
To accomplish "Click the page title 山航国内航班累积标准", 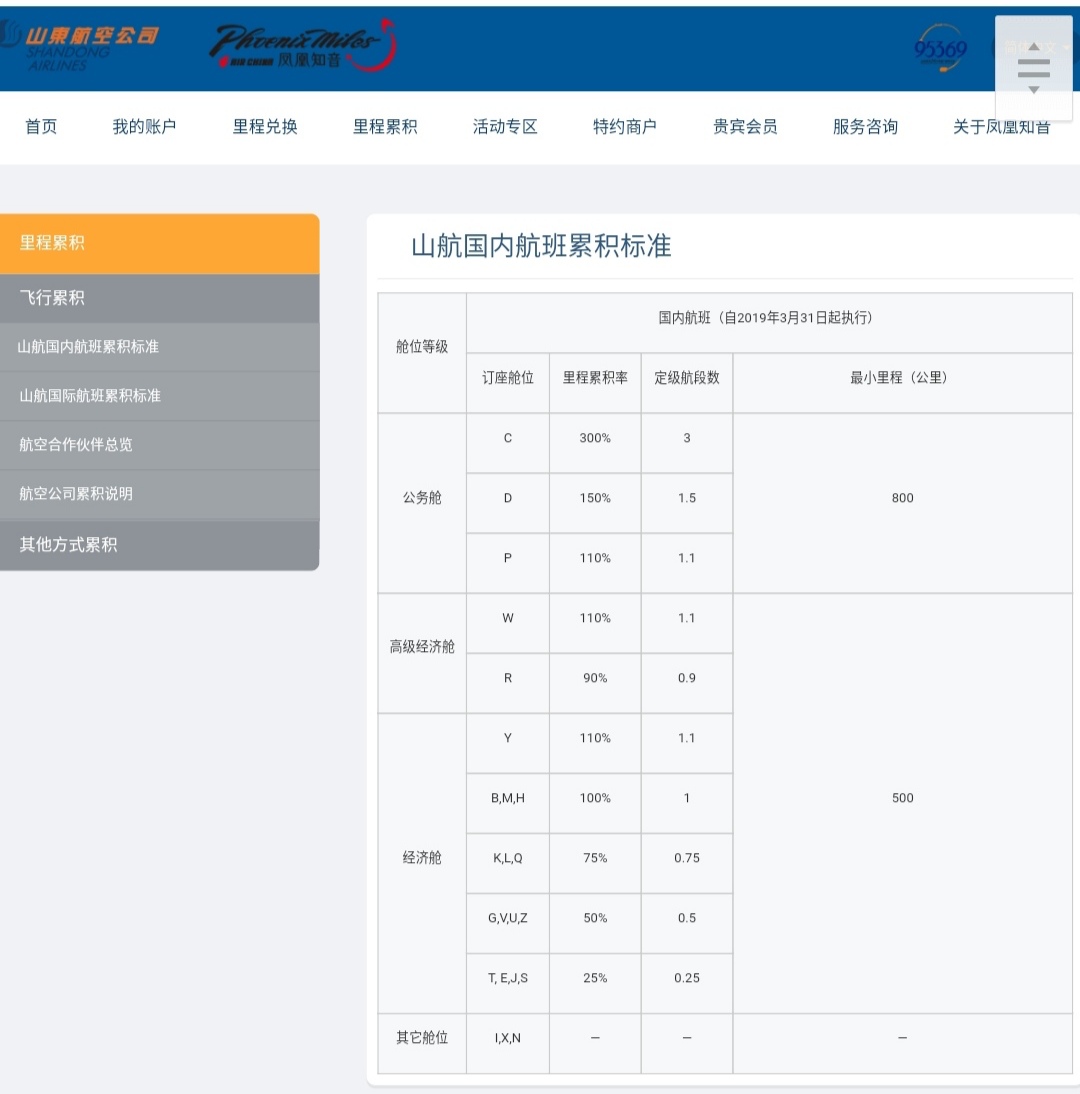I will (541, 246).
